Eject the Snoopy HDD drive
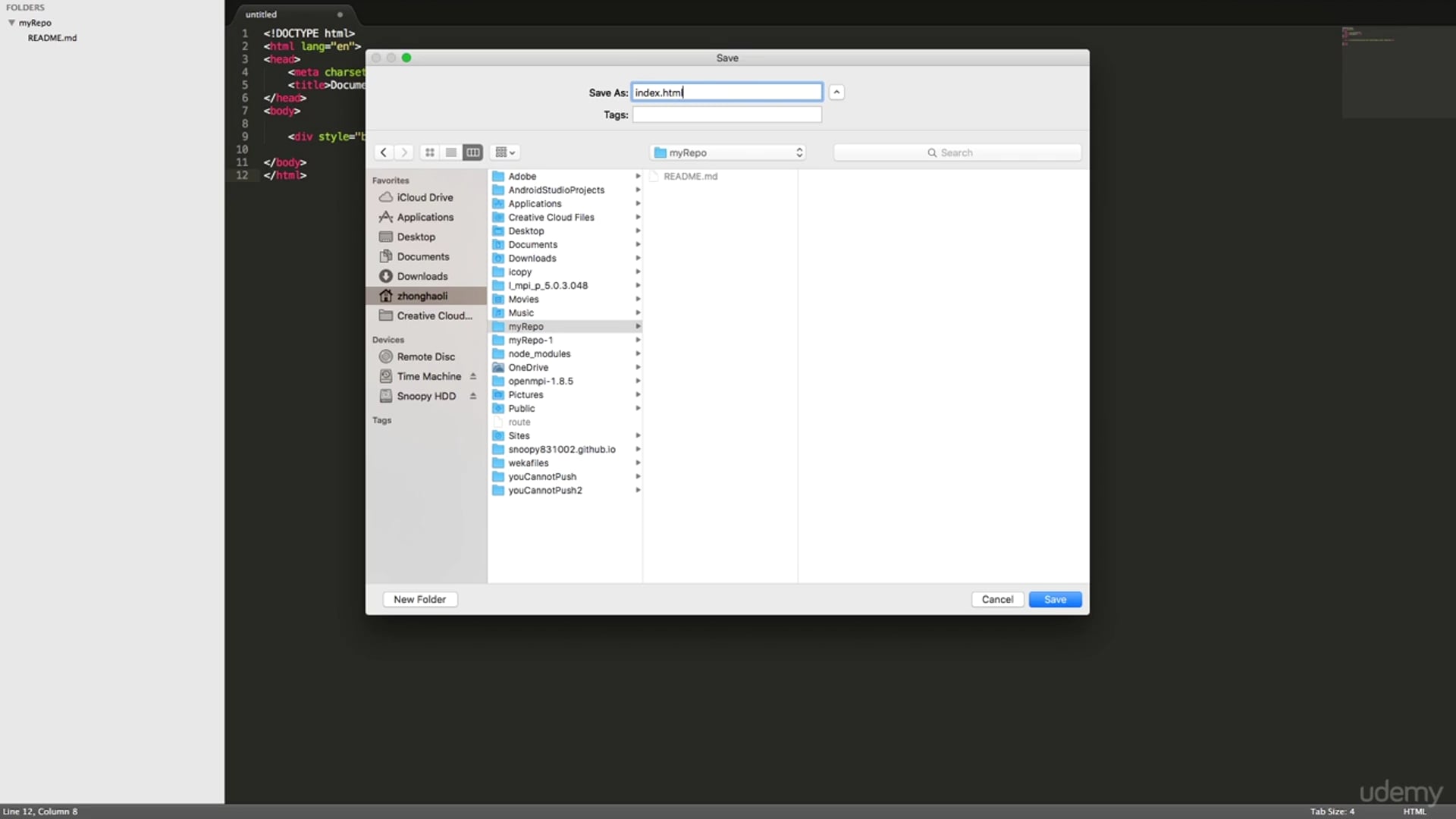Viewport: 1456px width, 819px height. click(473, 396)
